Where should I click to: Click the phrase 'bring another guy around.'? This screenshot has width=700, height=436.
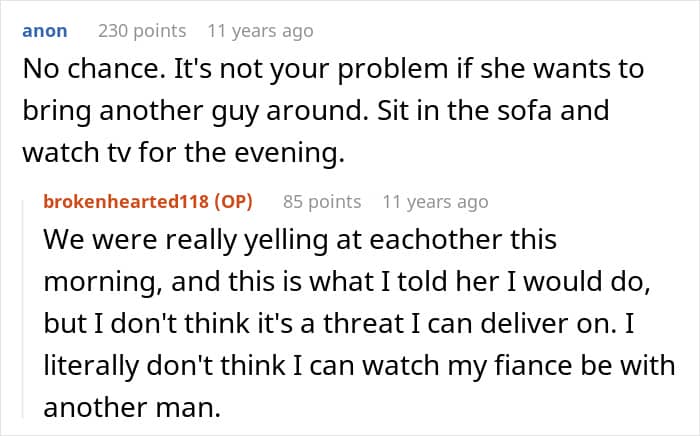[x=195, y=112]
